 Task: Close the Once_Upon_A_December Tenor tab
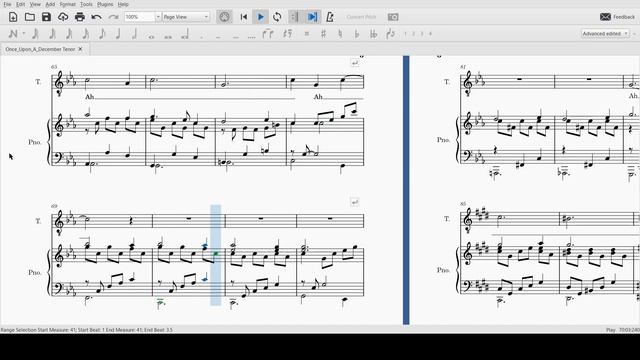coord(80,49)
